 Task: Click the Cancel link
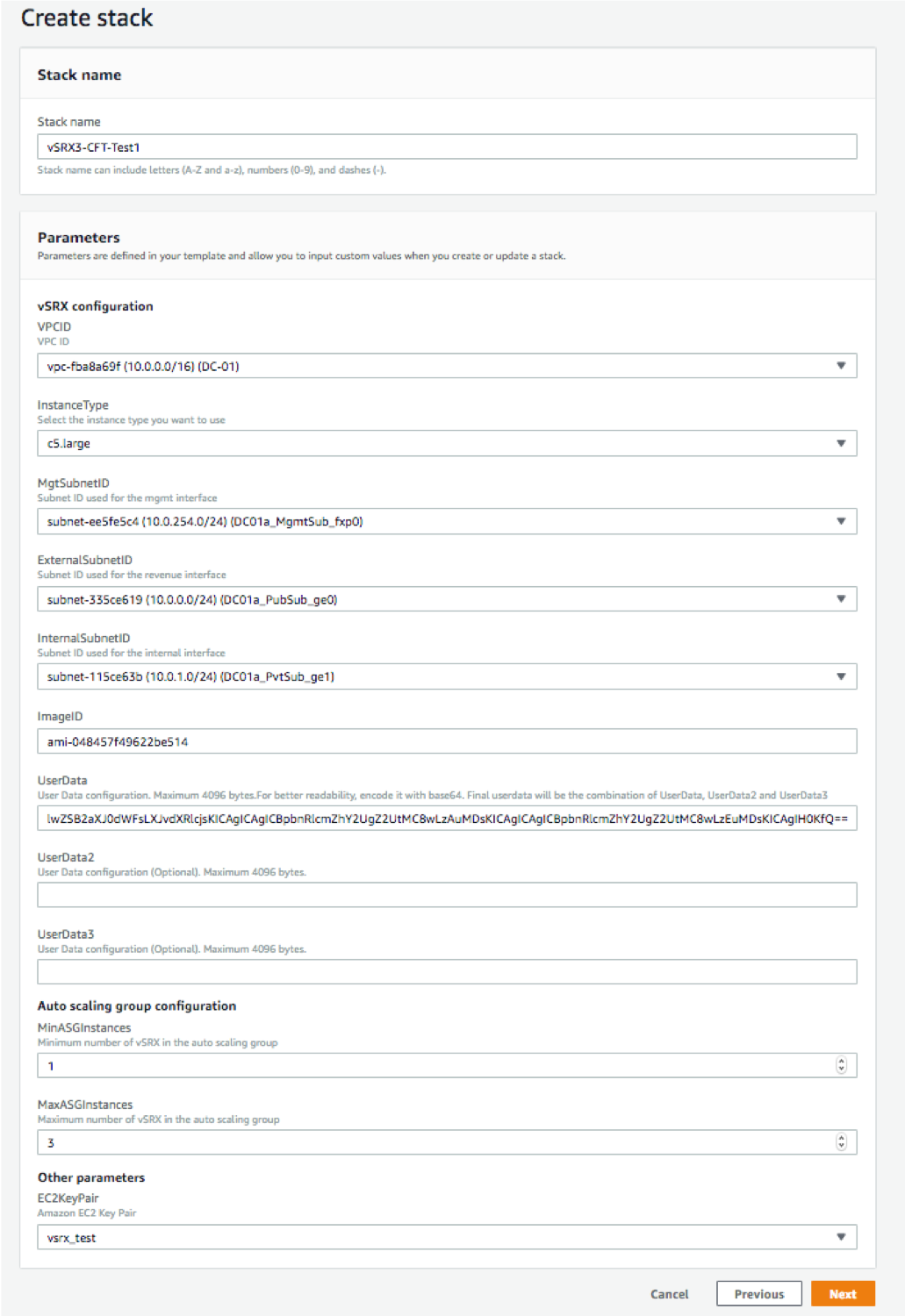[669, 1294]
